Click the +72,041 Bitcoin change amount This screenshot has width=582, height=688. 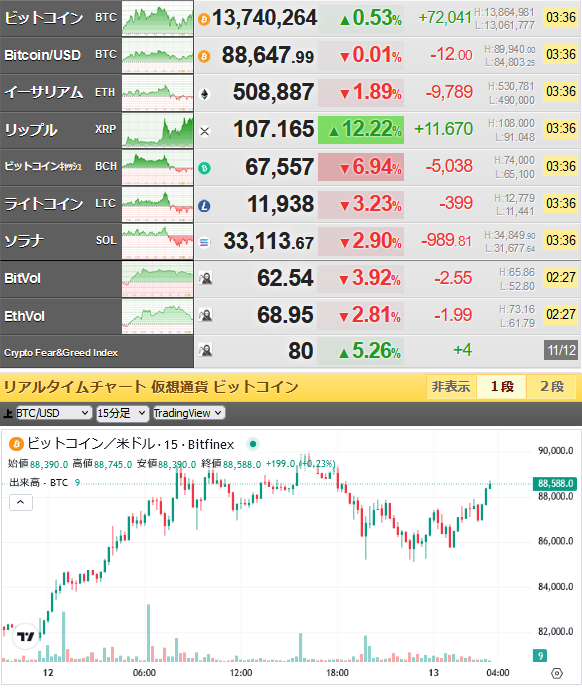(x=445, y=18)
